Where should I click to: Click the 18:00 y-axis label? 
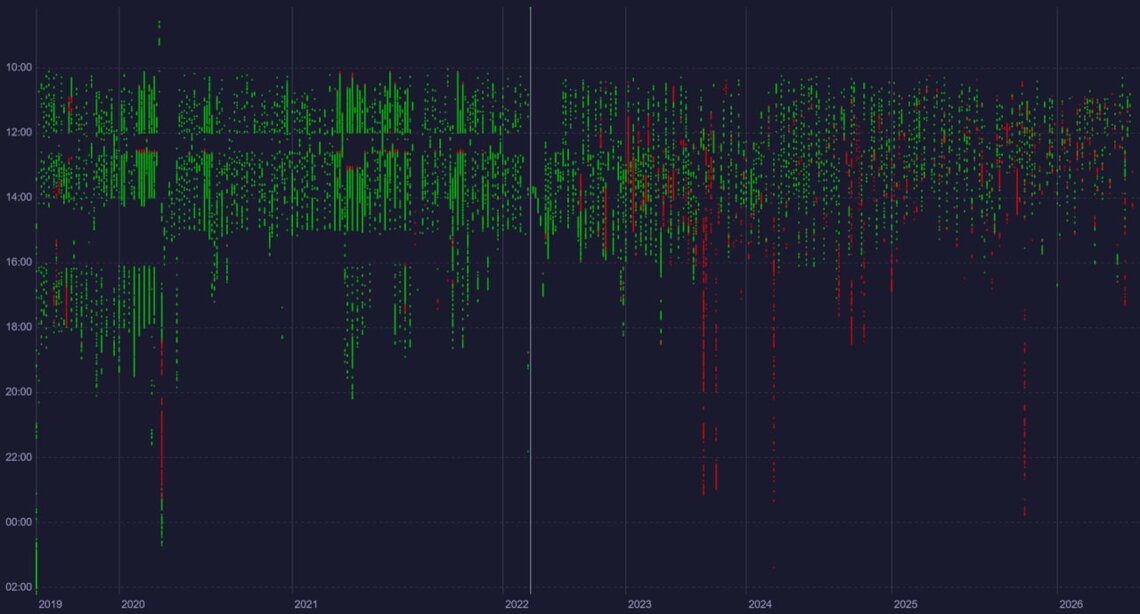19,327
